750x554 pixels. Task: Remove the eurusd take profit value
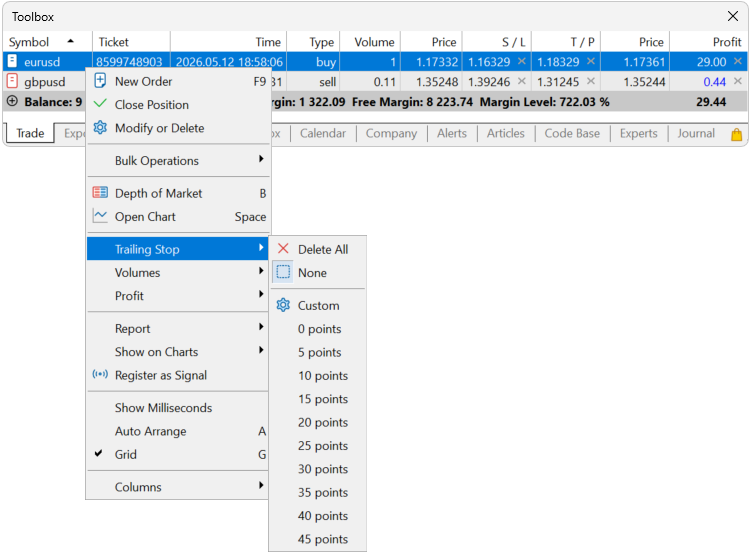[591, 61]
